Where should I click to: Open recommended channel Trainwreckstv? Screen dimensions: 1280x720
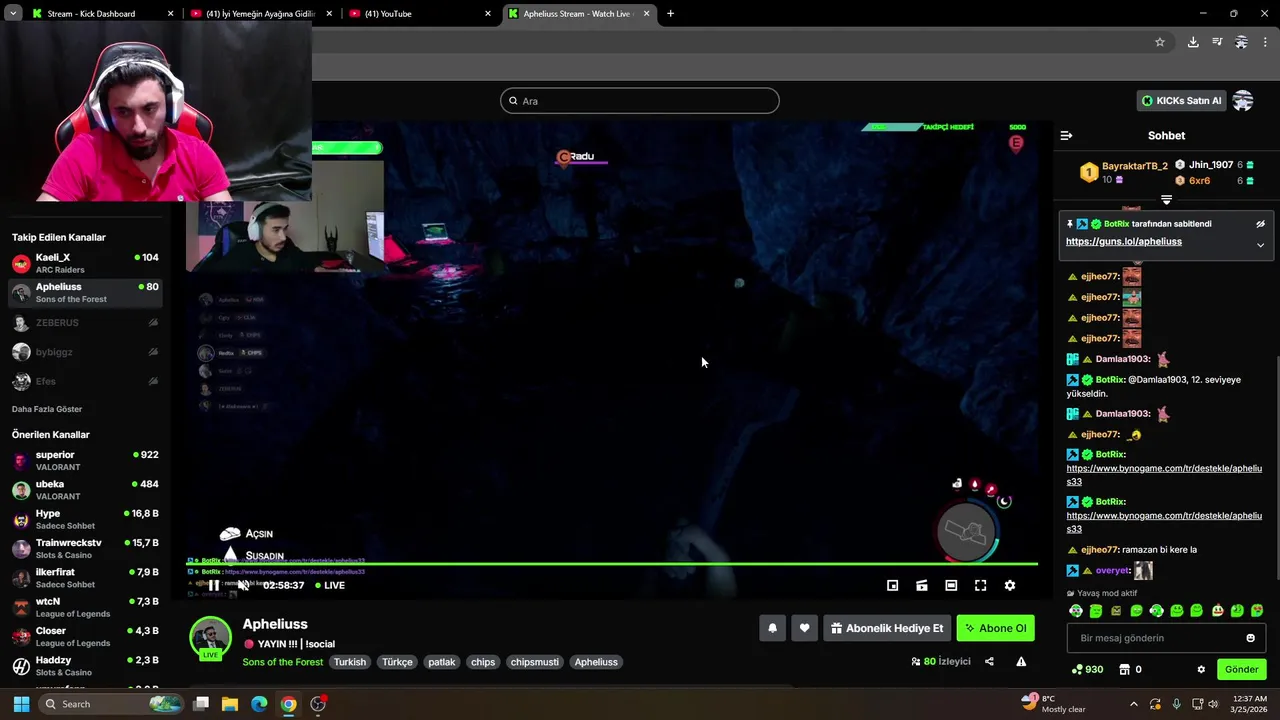pos(85,548)
